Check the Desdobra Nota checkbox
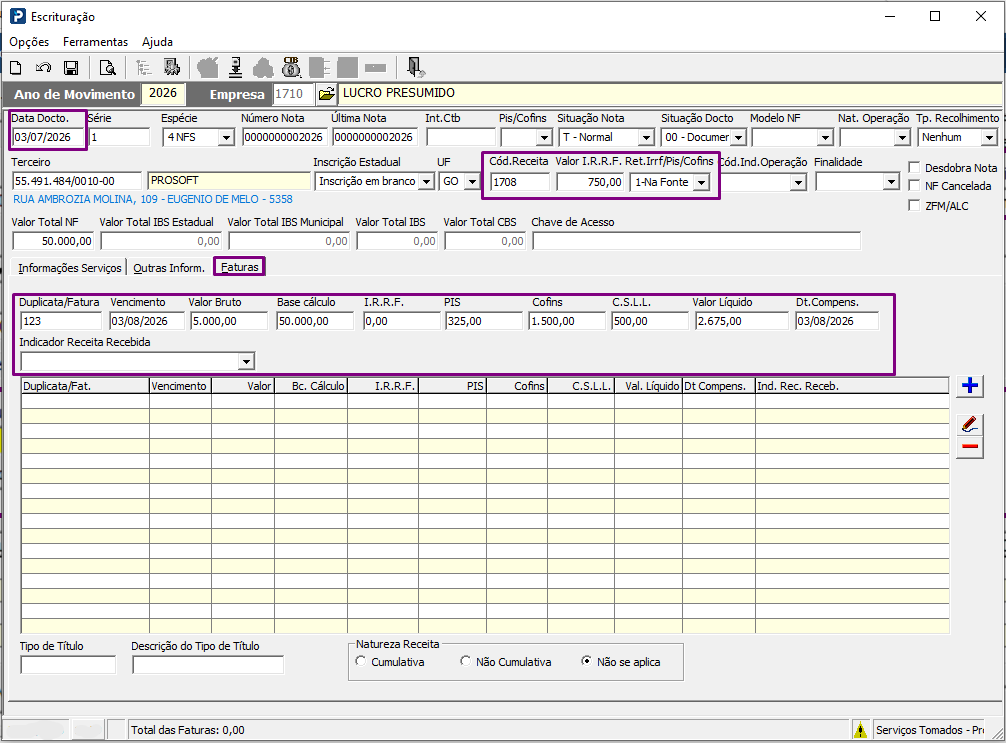Image resolution: width=1006 pixels, height=743 pixels. click(914, 167)
